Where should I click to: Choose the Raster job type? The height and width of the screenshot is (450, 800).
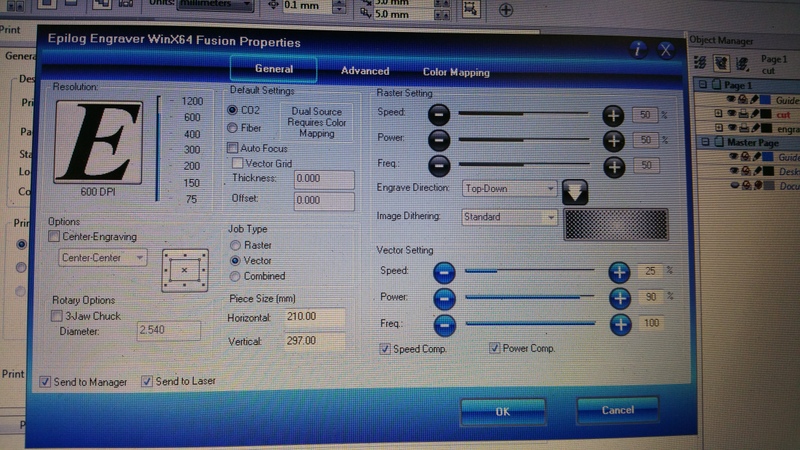pyautogui.click(x=235, y=245)
